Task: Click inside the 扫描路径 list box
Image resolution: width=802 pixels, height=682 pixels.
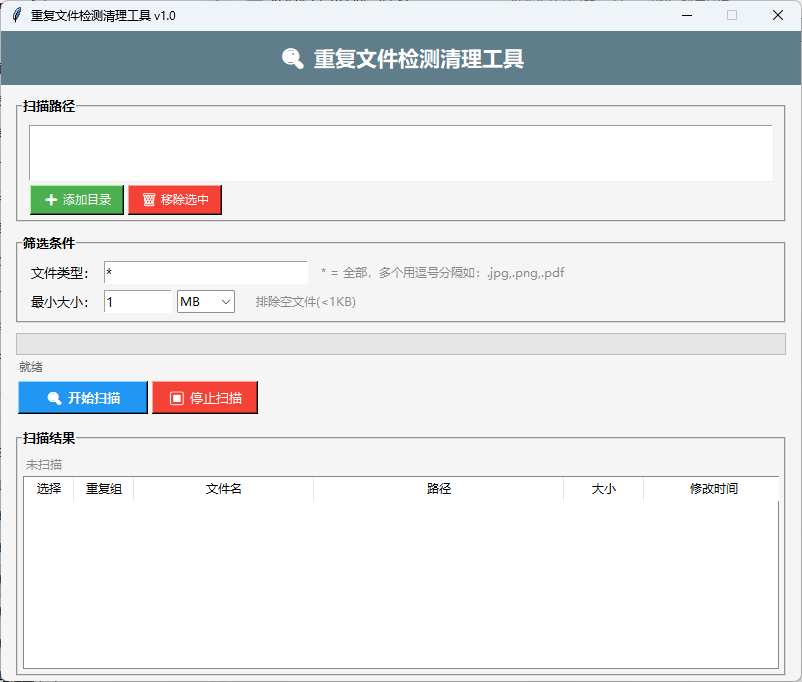Action: [401, 153]
